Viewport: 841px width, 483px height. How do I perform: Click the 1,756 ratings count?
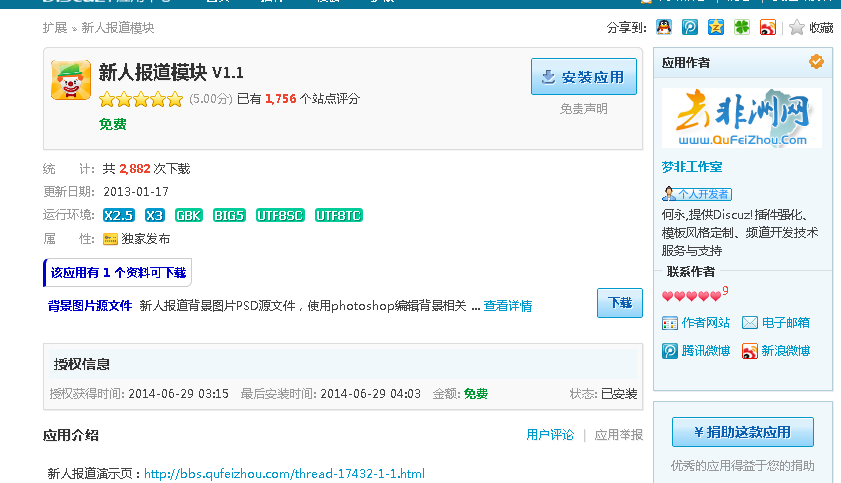[x=281, y=99]
